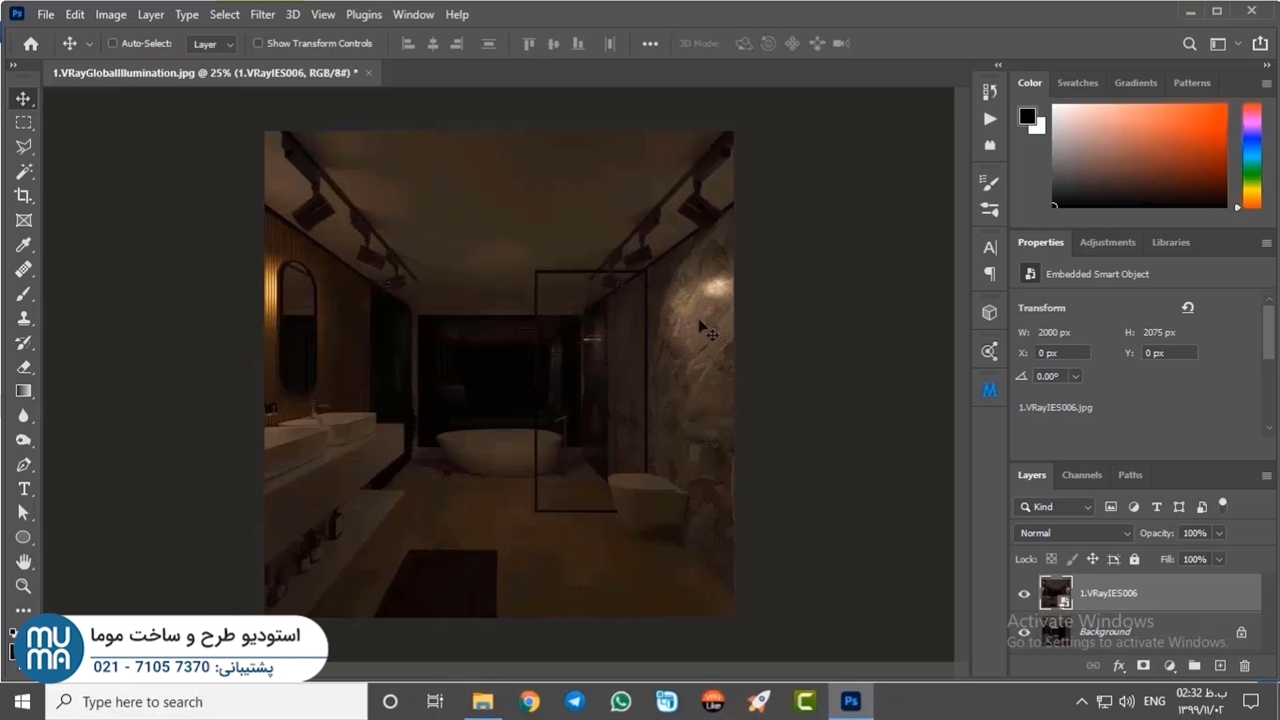1280x720 pixels.
Task: Choose the Hand tool
Action: (23, 562)
